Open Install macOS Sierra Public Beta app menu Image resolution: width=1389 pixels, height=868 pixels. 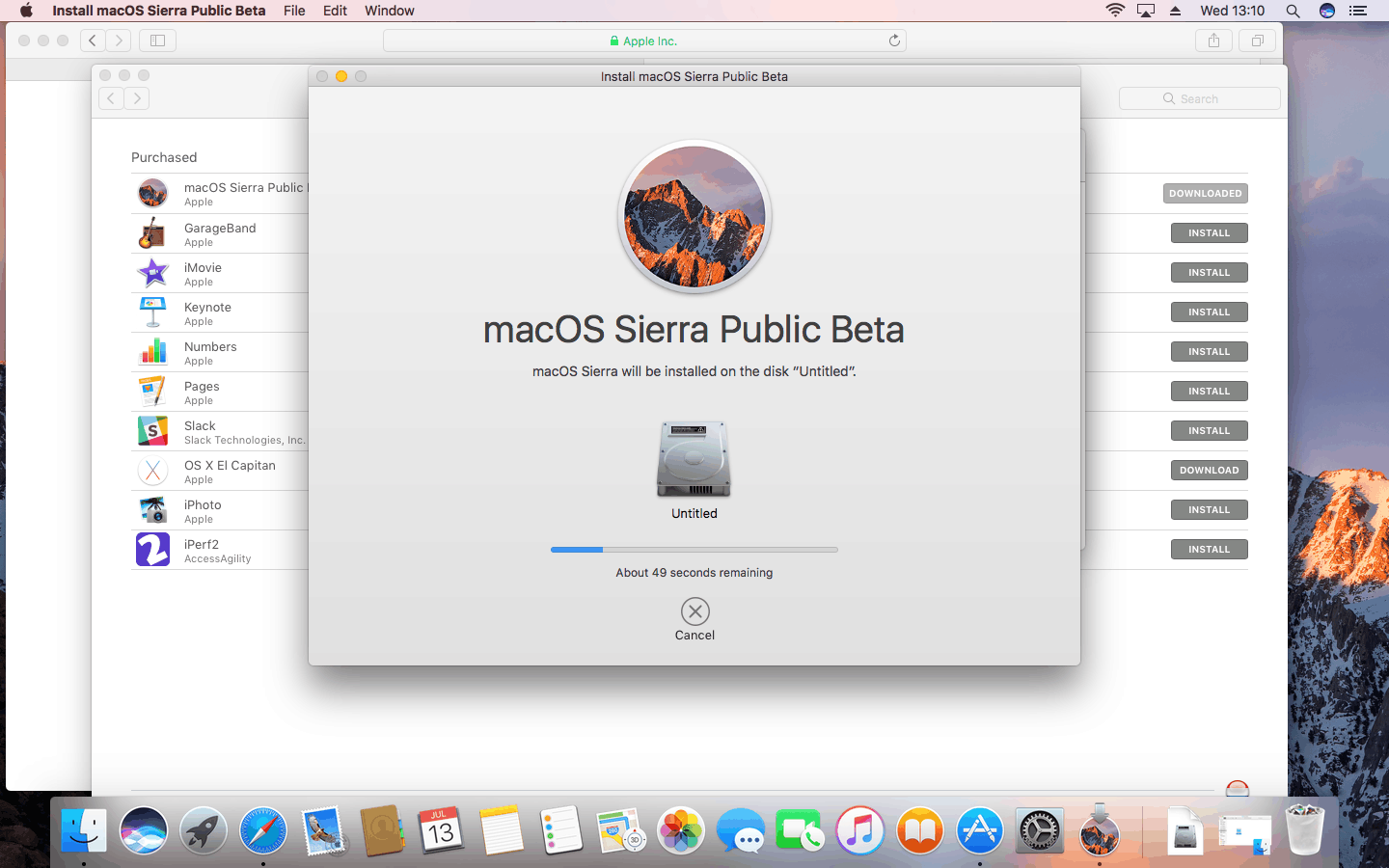click(x=159, y=11)
